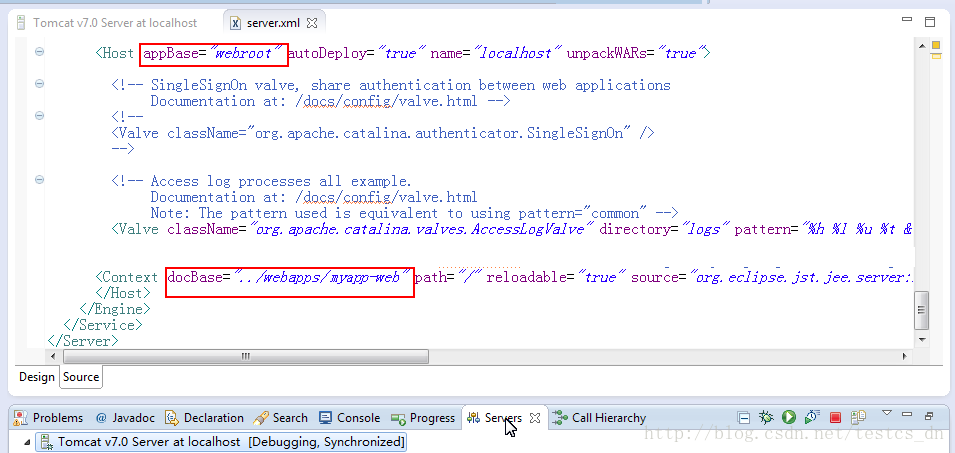Close the server.xml editor tab
Image resolution: width=955 pixels, height=453 pixels.
pyautogui.click(x=312, y=23)
